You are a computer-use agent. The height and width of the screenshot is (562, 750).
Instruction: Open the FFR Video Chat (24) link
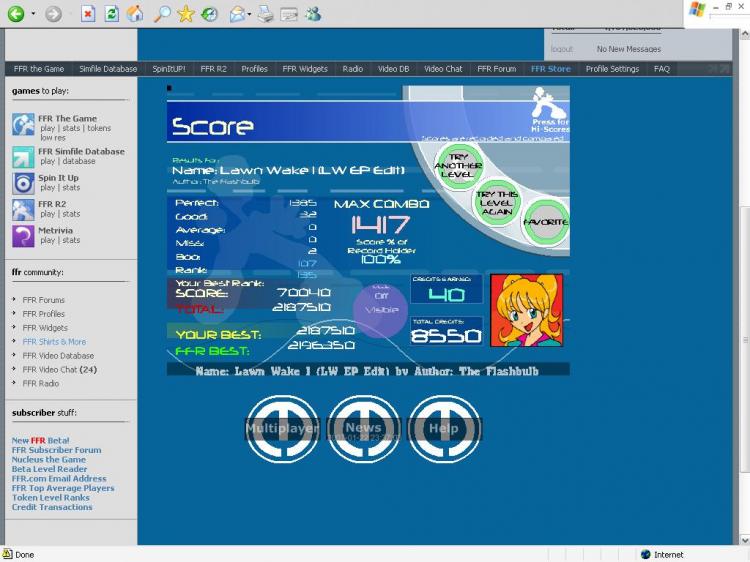tap(60, 369)
